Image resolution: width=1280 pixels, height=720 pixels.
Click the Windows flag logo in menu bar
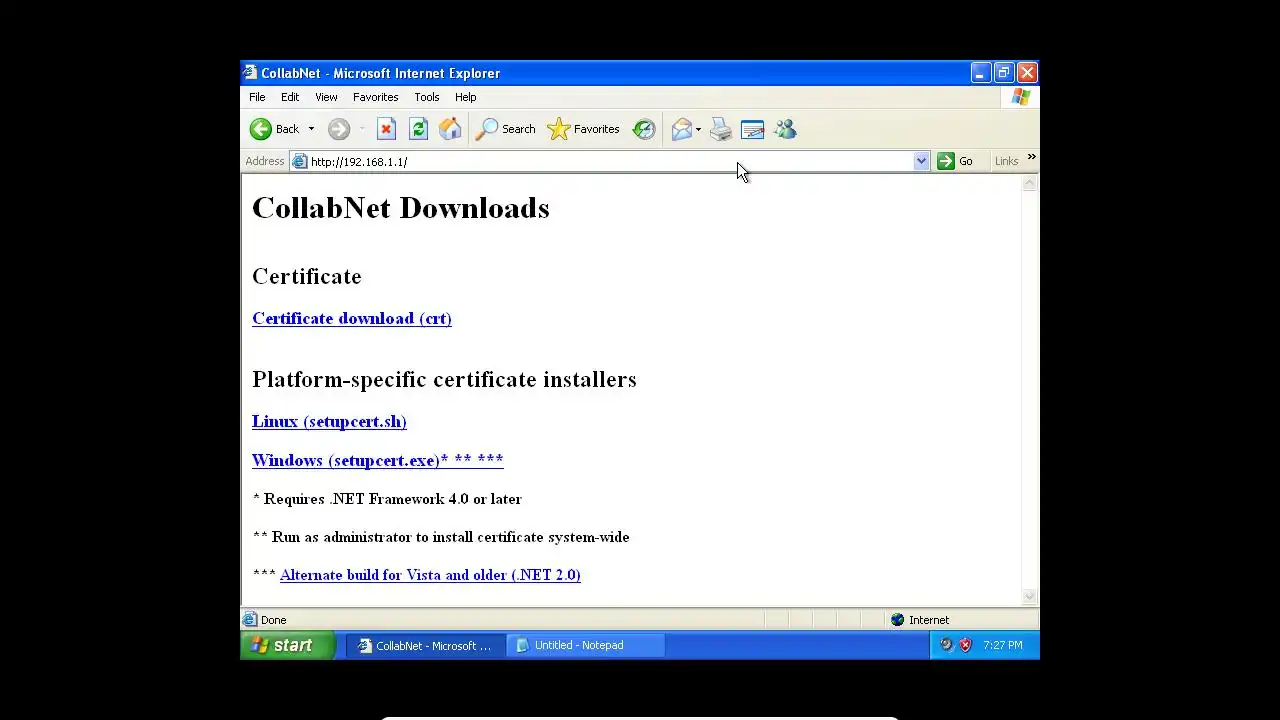pos(1020,97)
